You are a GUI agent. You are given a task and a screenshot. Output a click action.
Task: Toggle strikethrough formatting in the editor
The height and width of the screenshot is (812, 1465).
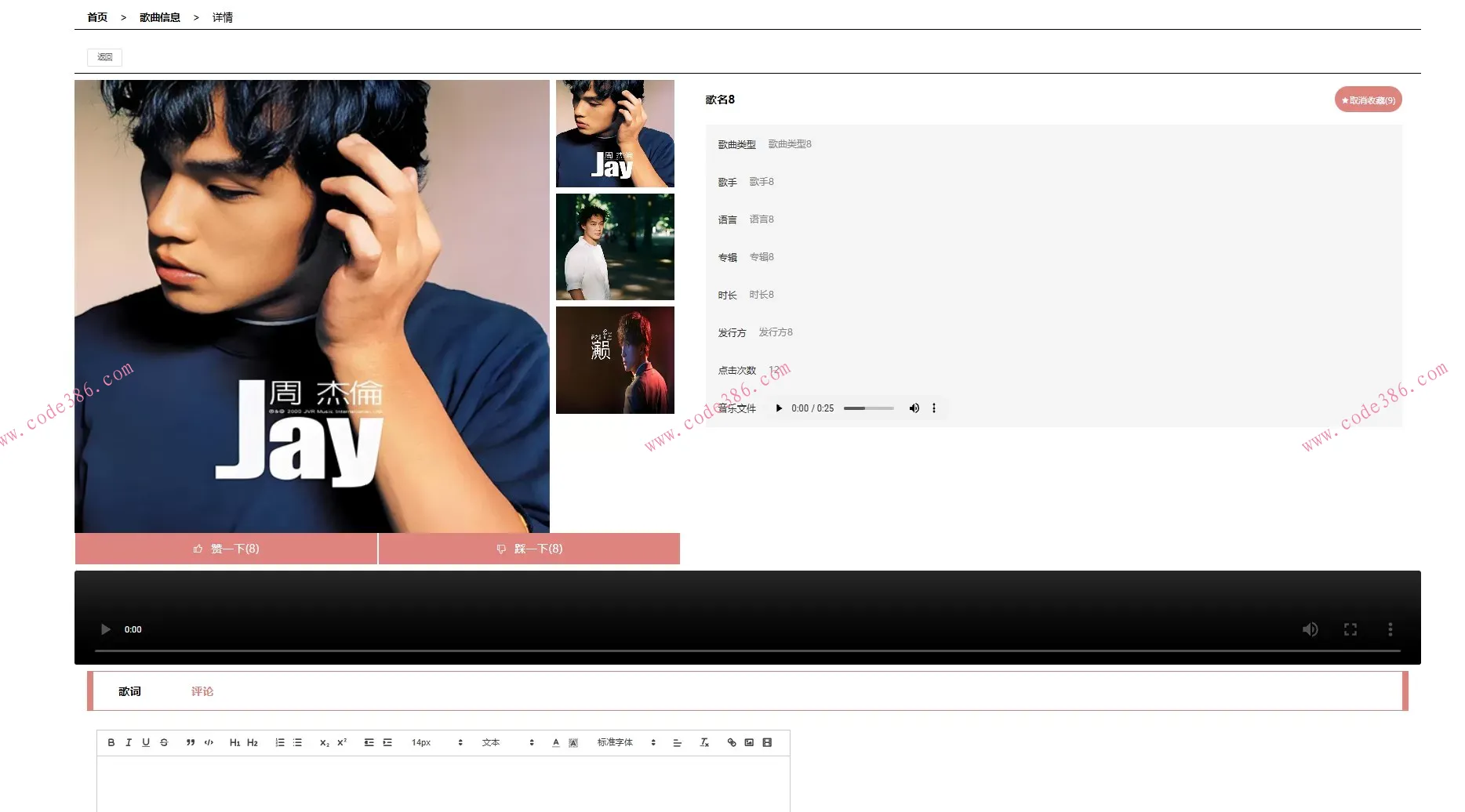click(164, 742)
